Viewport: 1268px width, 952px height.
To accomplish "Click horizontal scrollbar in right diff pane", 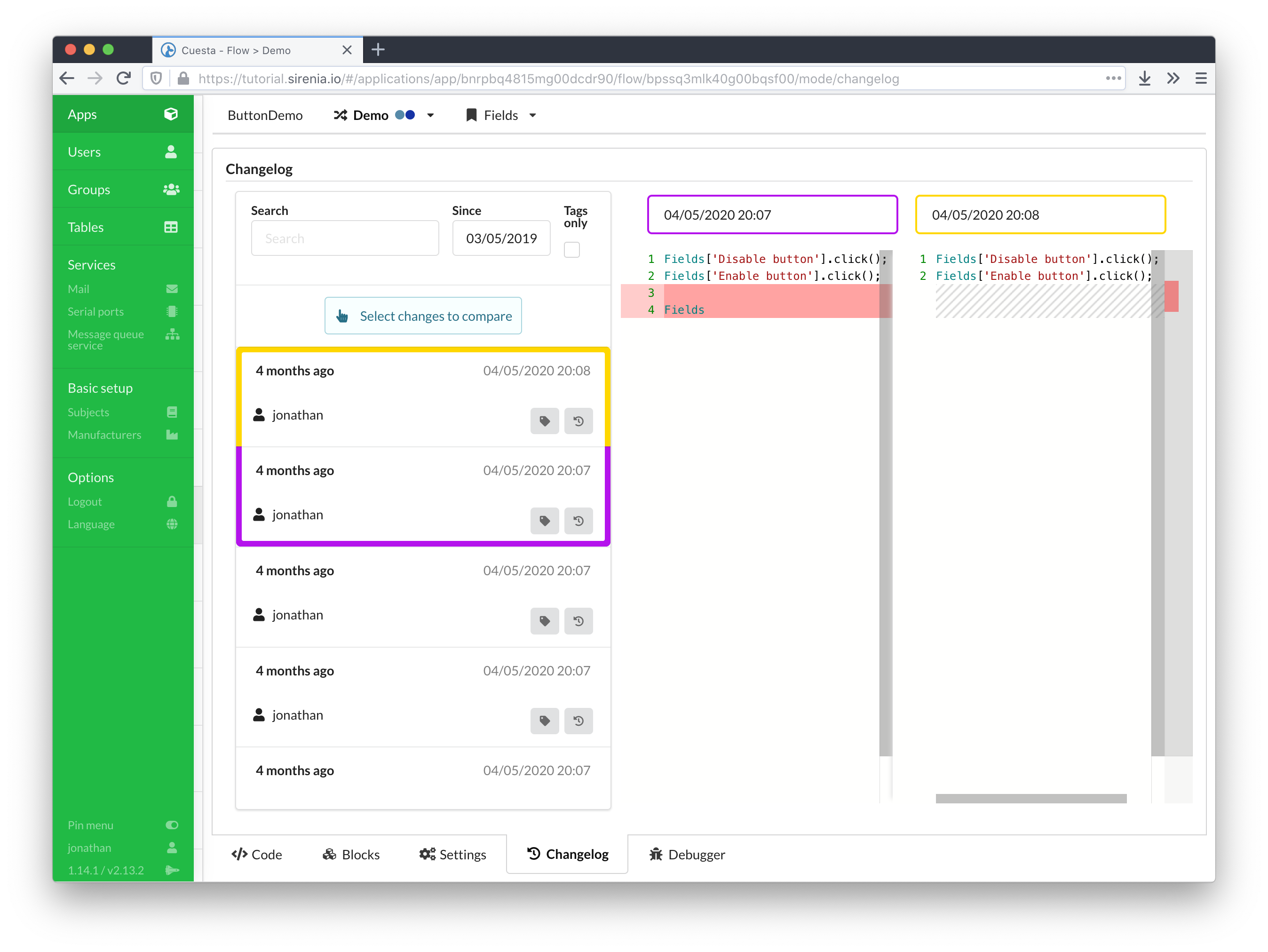I will tap(1030, 798).
